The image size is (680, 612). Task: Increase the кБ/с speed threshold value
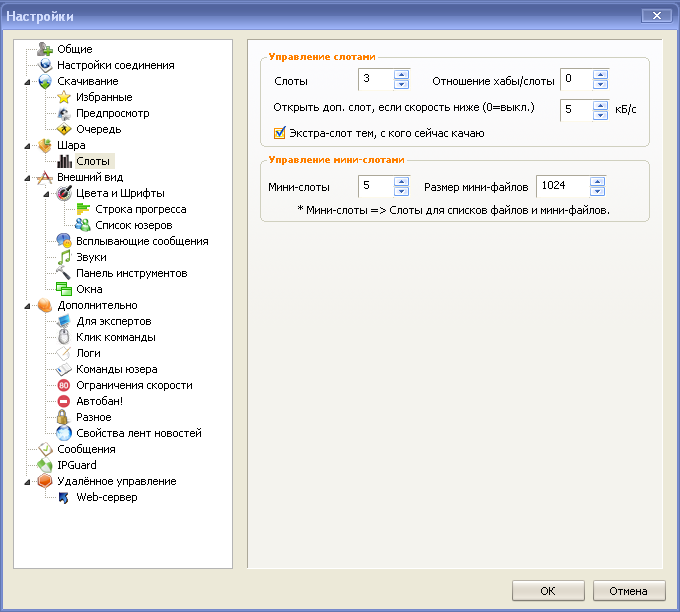tap(600, 105)
